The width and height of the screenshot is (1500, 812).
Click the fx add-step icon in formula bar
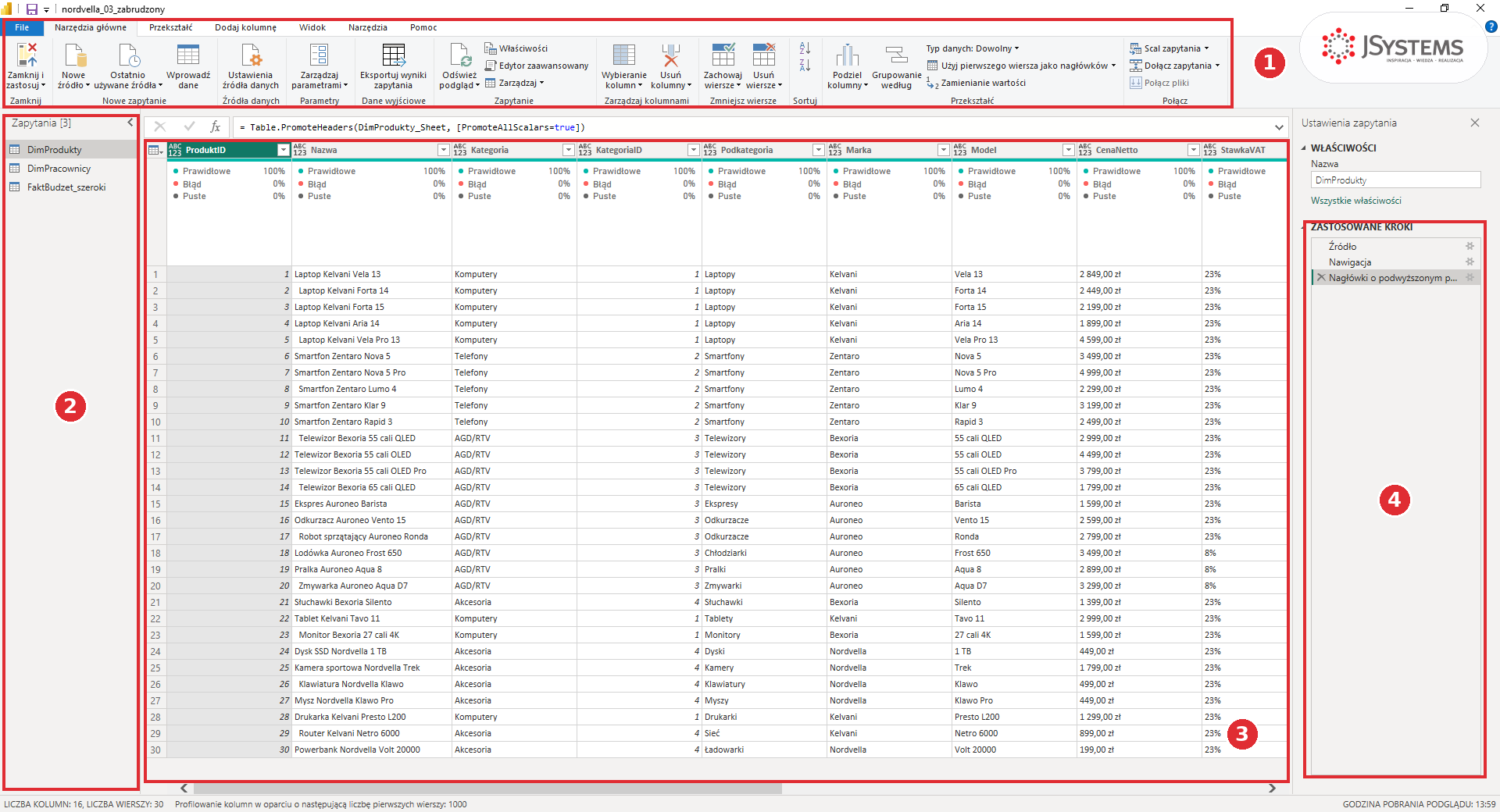pyautogui.click(x=215, y=126)
